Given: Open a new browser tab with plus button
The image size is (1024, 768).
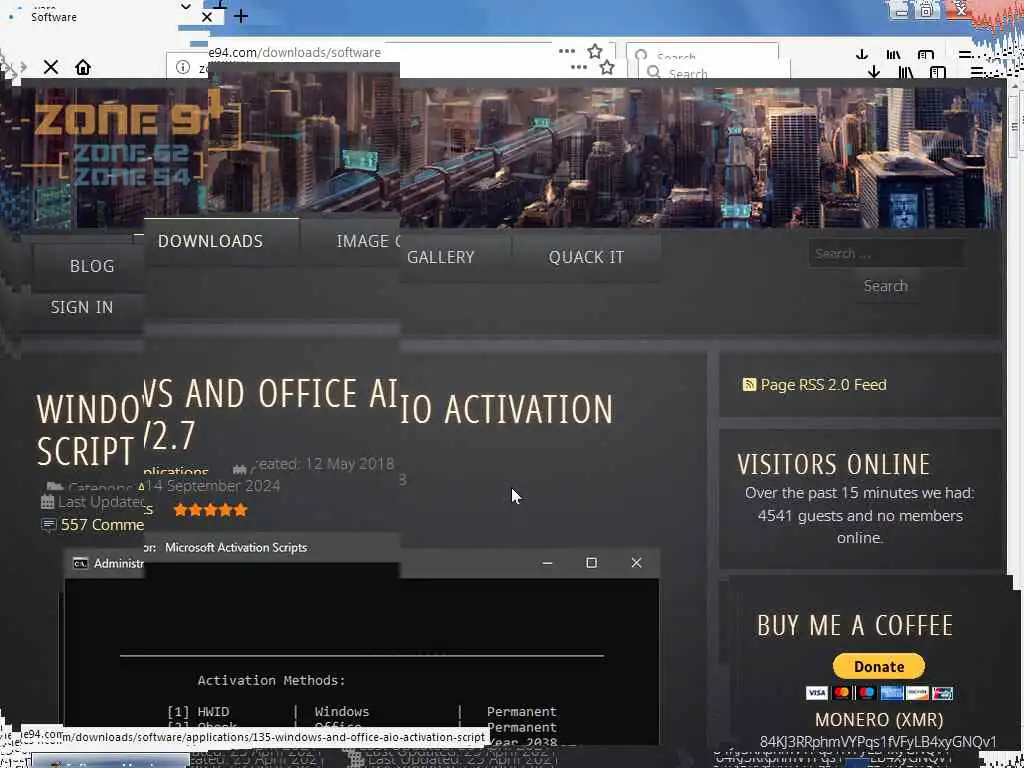Looking at the screenshot, I should coord(240,16).
